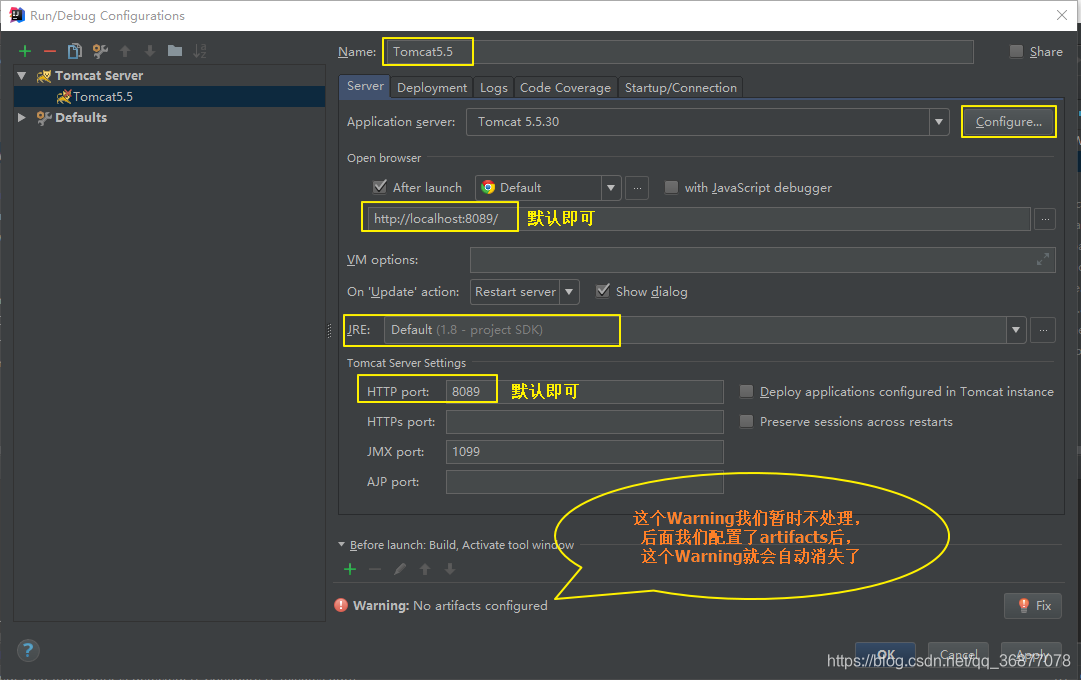Enable with JavaScript debugger

[x=671, y=188]
